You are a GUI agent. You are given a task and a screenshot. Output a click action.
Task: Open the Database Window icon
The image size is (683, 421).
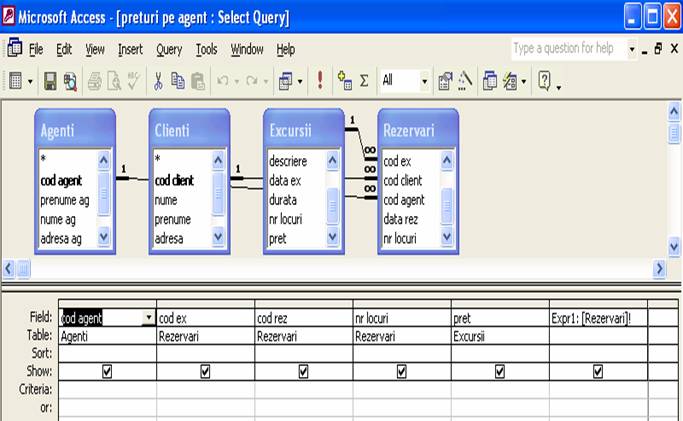click(492, 81)
